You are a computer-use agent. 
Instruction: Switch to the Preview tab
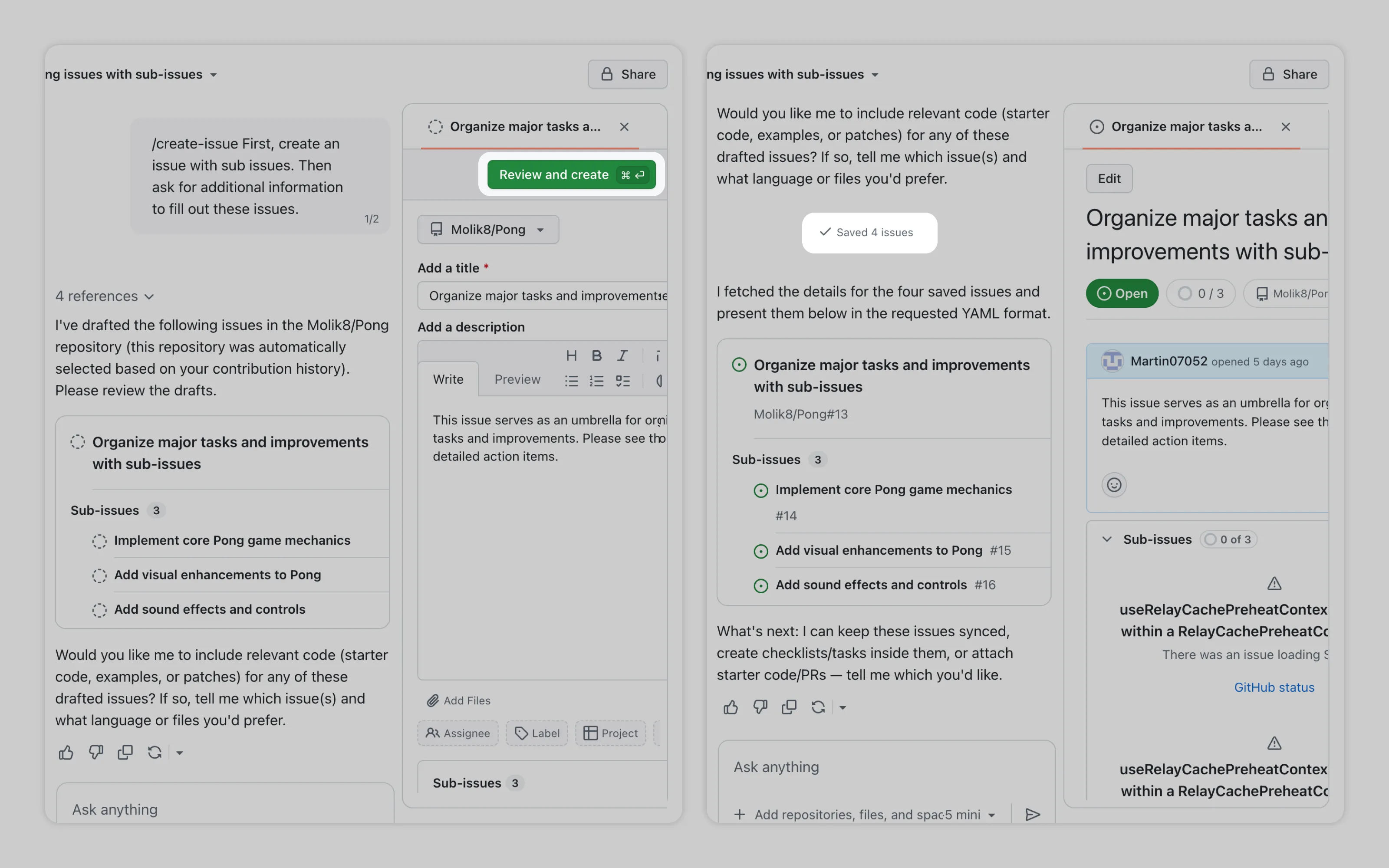coord(517,379)
